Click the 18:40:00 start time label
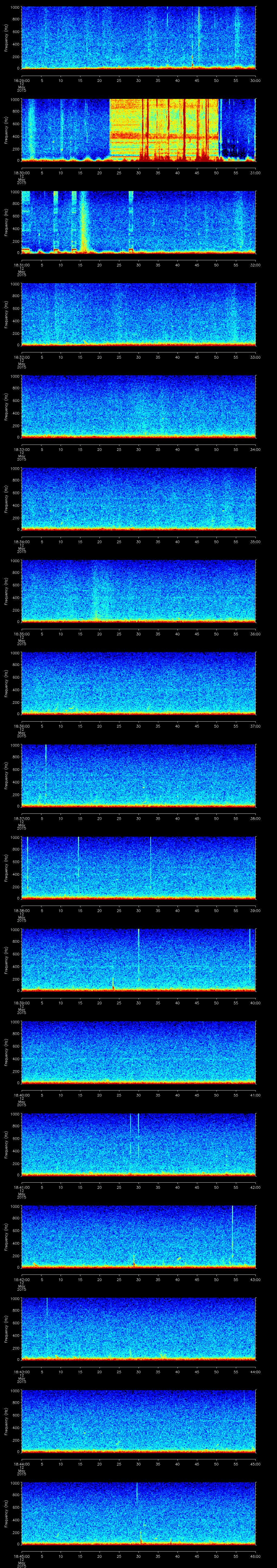Viewport: 277px width, 1568px height. (x=21, y=1095)
